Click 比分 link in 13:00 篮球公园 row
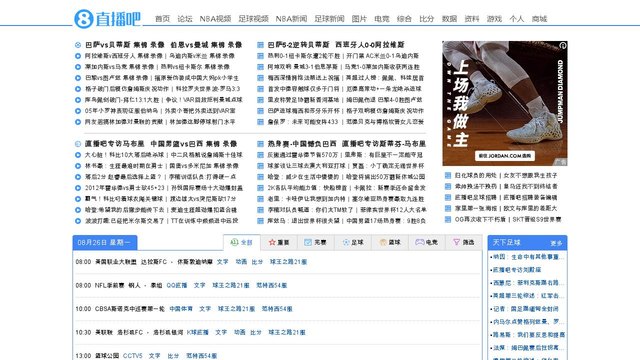The width and height of the screenshot is (640, 360). click(x=173, y=356)
